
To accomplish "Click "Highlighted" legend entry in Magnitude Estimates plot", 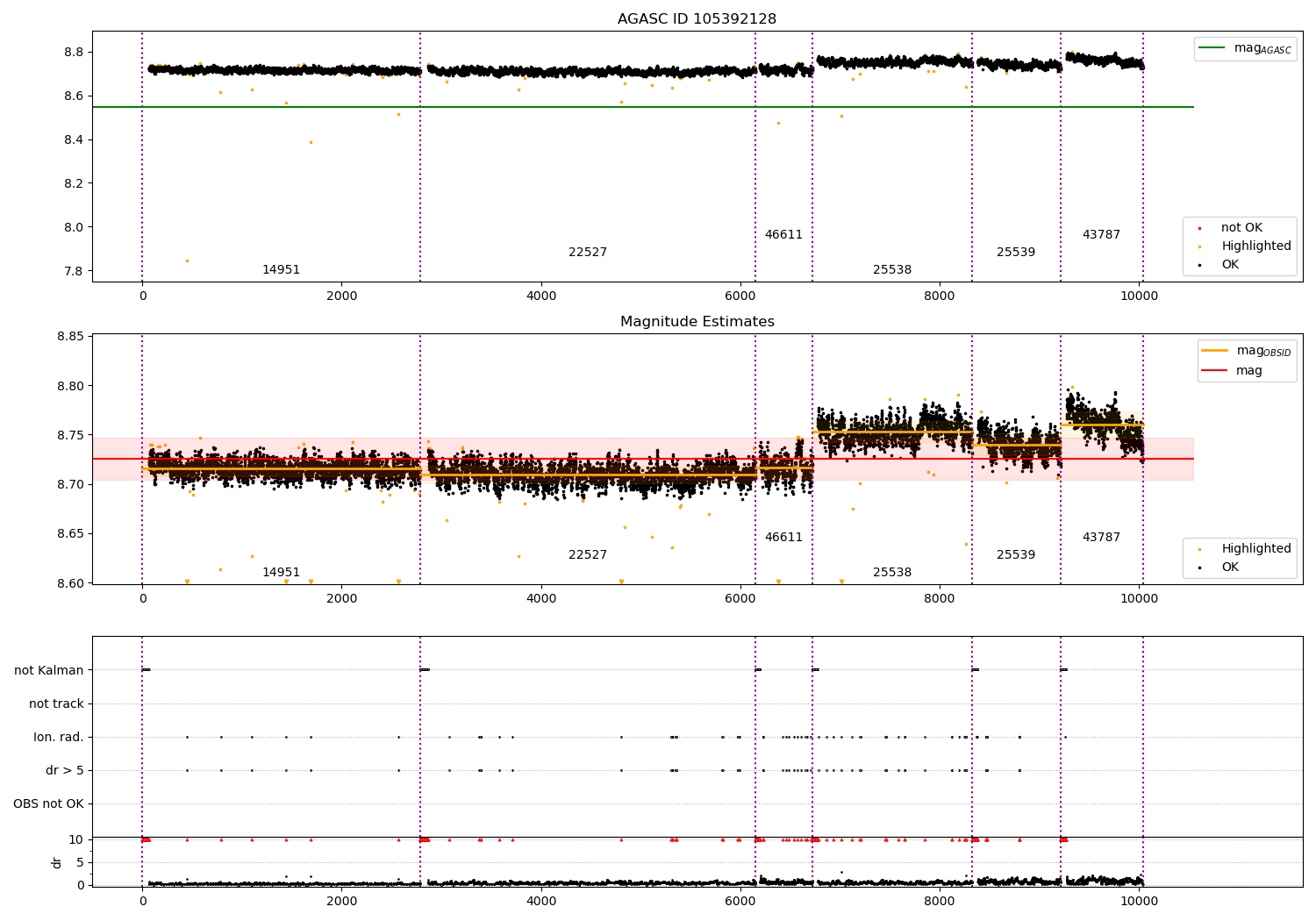I will coord(1243,549).
